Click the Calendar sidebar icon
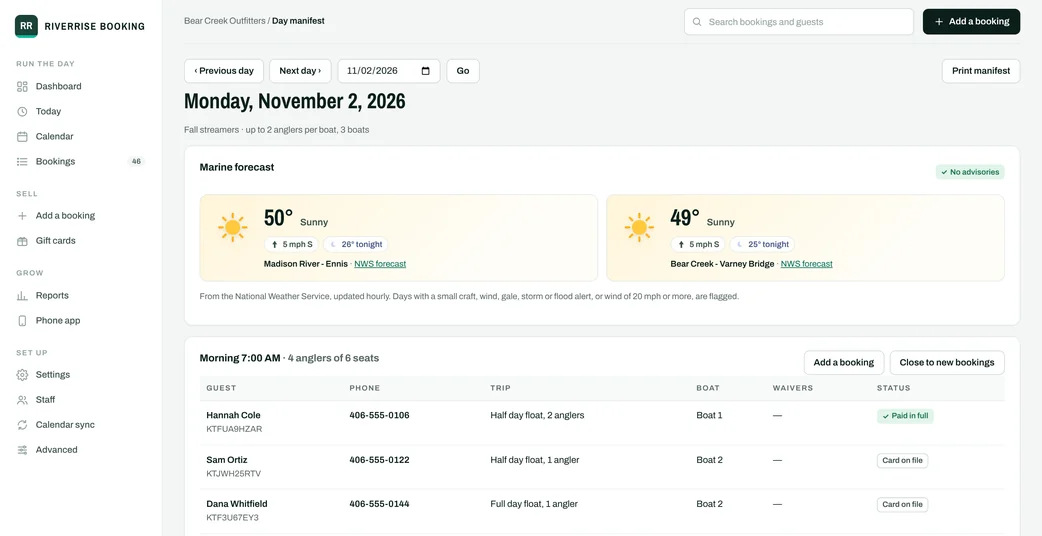1042x536 pixels. point(22,136)
